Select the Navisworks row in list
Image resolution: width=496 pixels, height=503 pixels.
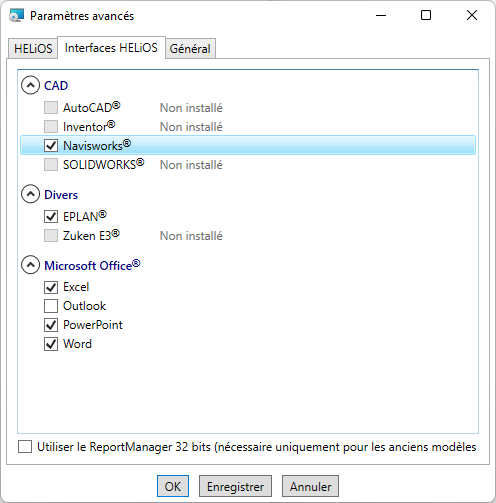(x=248, y=145)
